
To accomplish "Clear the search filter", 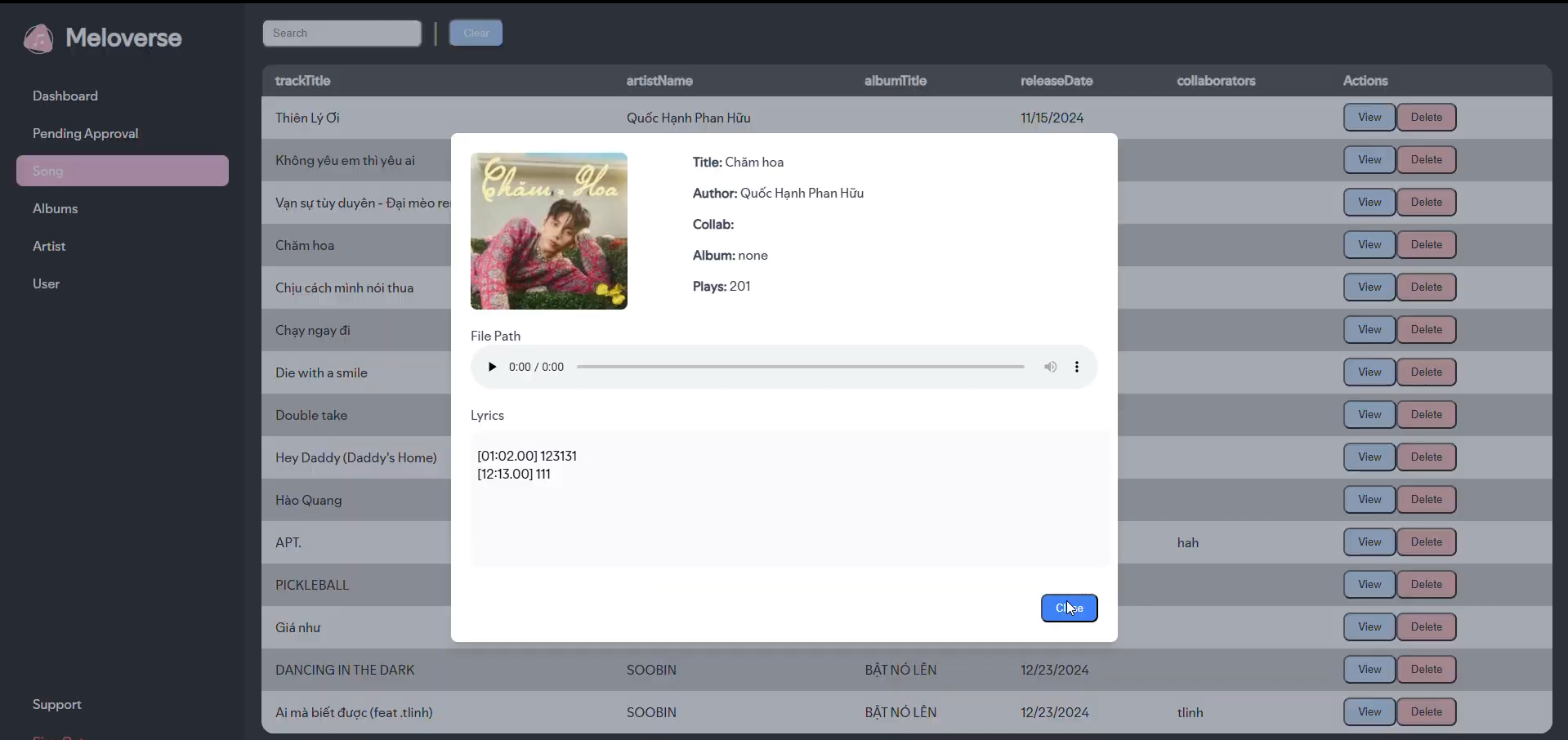I will click(x=476, y=33).
